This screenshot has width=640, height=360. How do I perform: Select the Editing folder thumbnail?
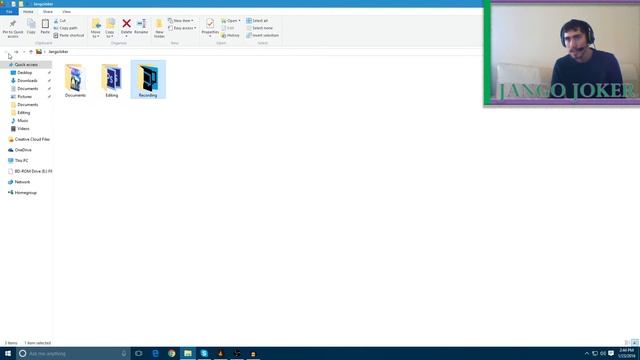(x=111, y=80)
